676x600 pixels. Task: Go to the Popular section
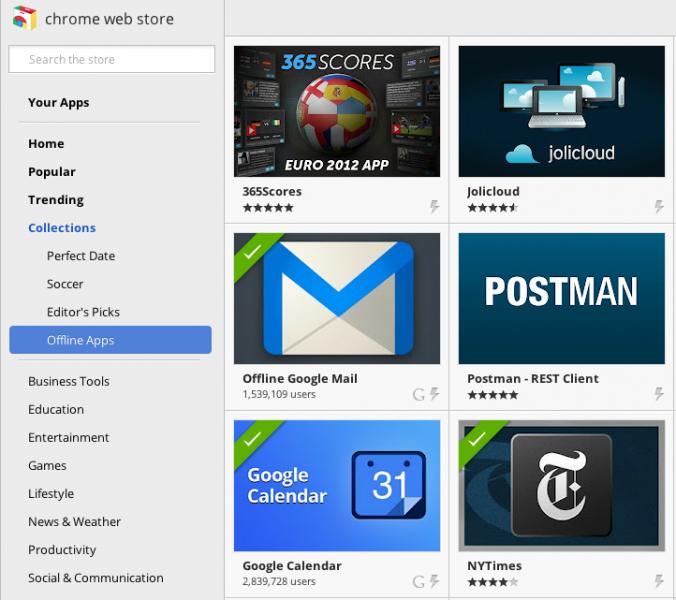pyautogui.click(x=52, y=172)
